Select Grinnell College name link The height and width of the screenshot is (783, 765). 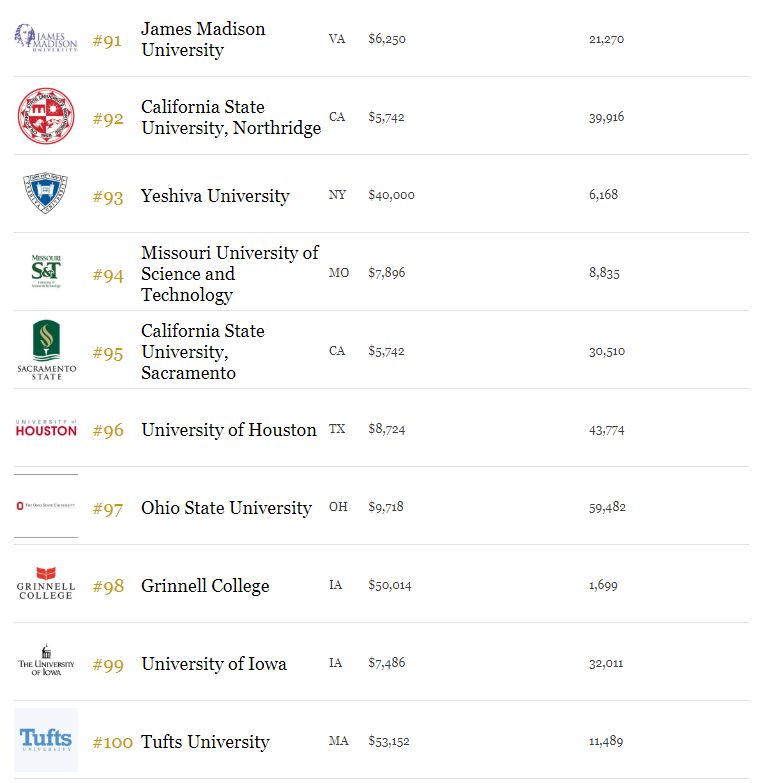pyautogui.click(x=205, y=585)
